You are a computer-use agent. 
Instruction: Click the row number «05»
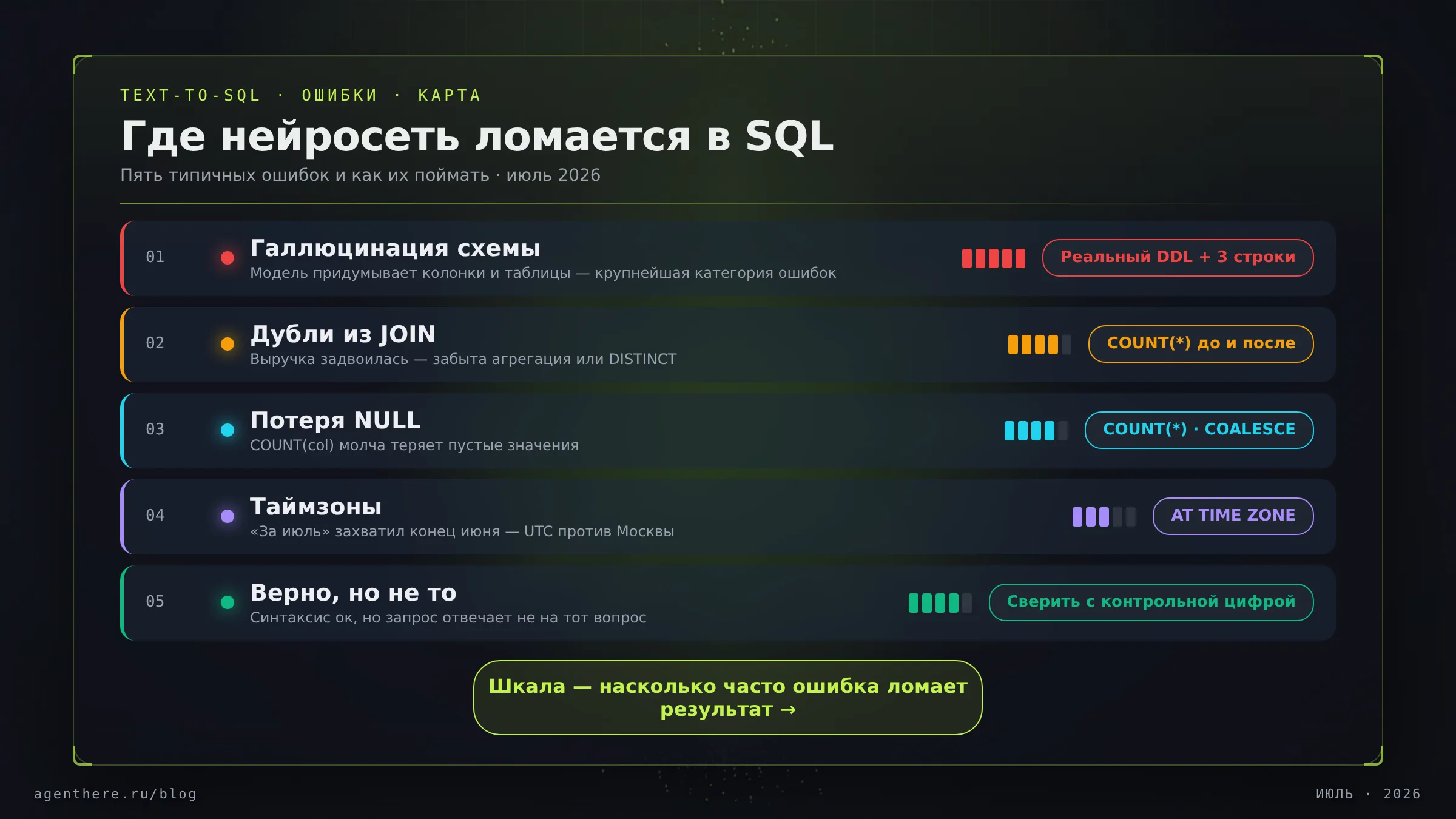point(155,602)
